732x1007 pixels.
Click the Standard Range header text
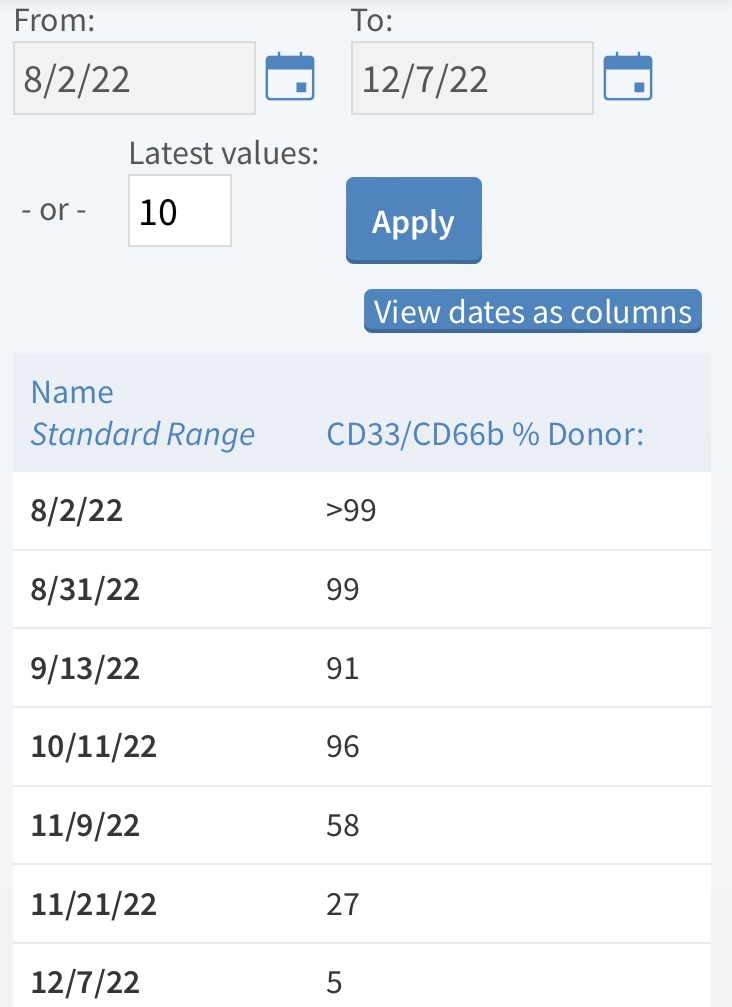[142, 435]
